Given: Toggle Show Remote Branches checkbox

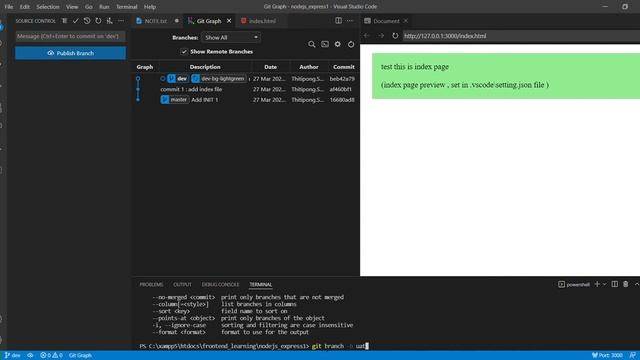Looking at the screenshot, I should click(184, 52).
